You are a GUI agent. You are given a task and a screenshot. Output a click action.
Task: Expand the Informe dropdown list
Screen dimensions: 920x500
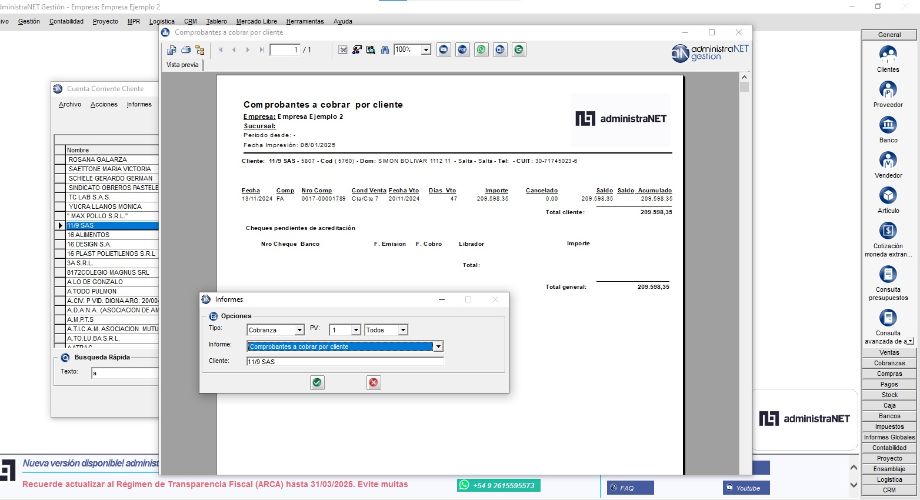click(x=438, y=347)
